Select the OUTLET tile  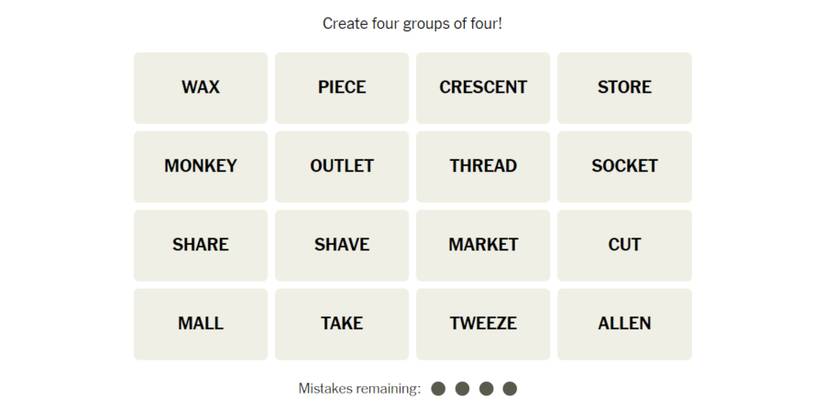[342, 166]
